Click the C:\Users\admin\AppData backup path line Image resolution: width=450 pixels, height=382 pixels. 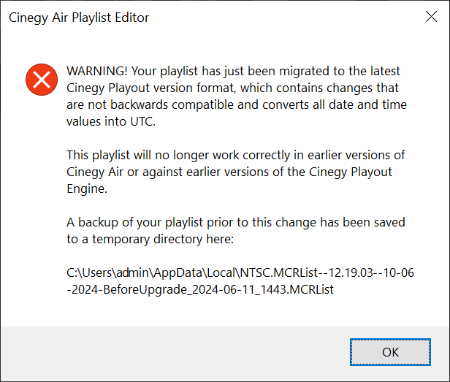coord(240,273)
